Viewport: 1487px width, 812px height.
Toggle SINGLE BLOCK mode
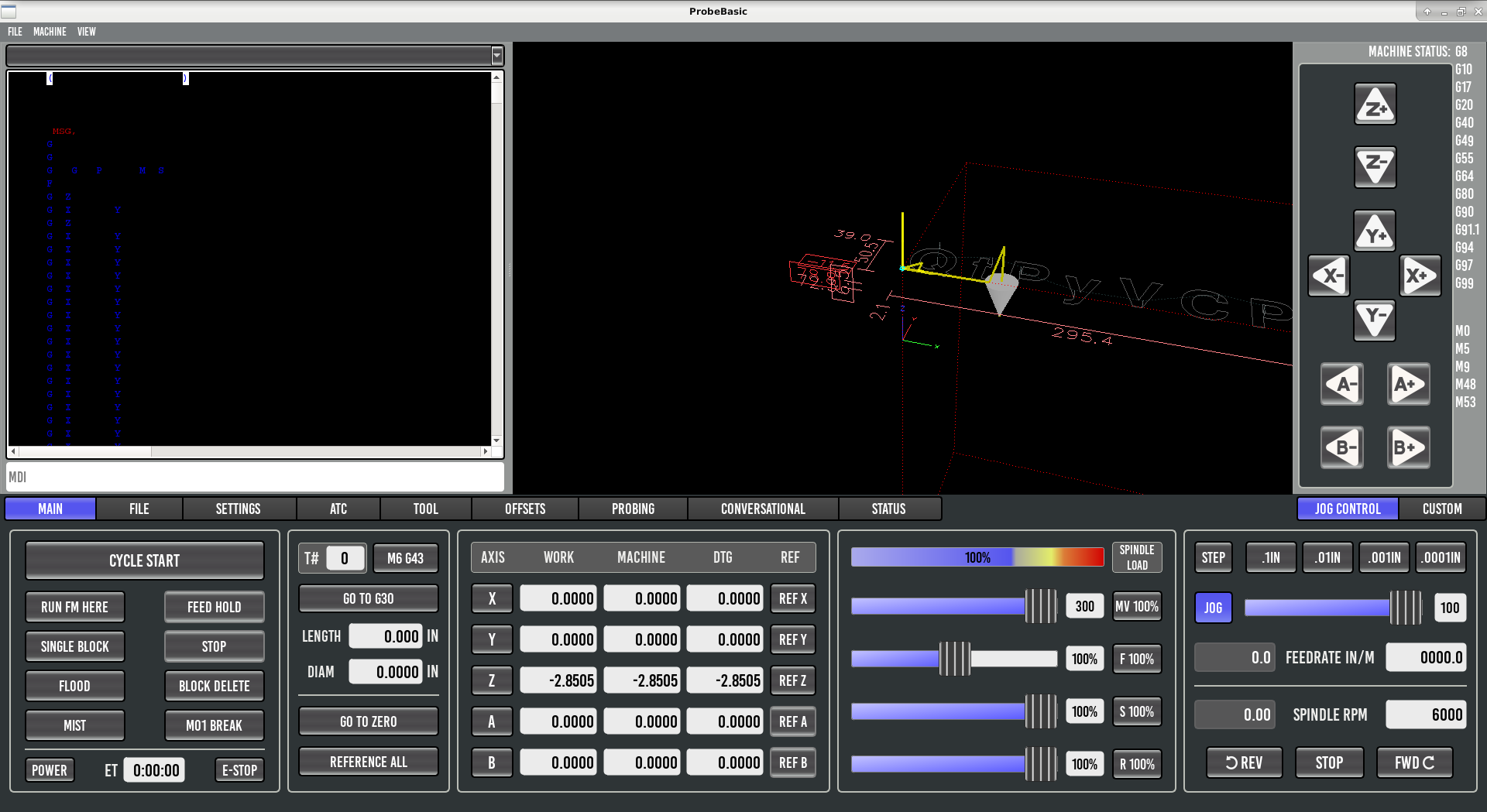pos(74,646)
